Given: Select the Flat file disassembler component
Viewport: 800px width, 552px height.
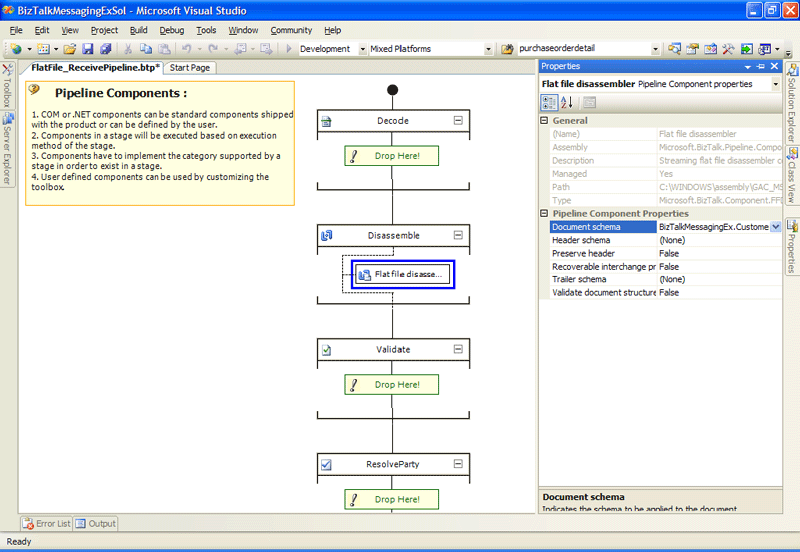Looking at the screenshot, I should click(403, 274).
